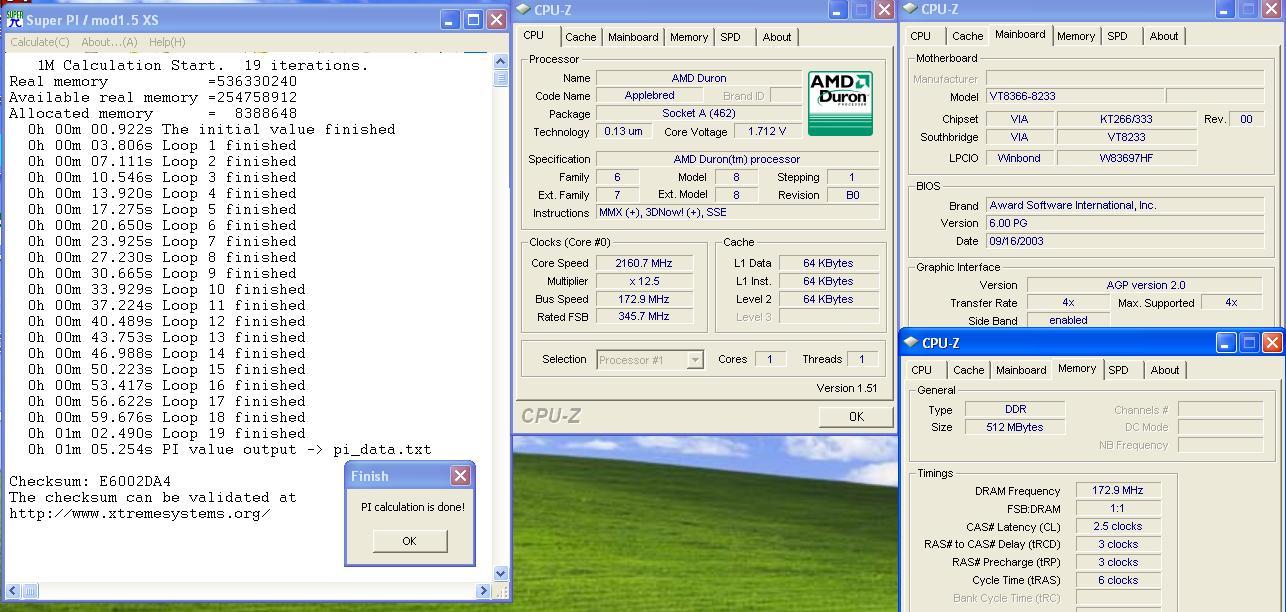Minimize the CPU-Z Memory window
The image size is (1286, 612).
coord(1226,343)
